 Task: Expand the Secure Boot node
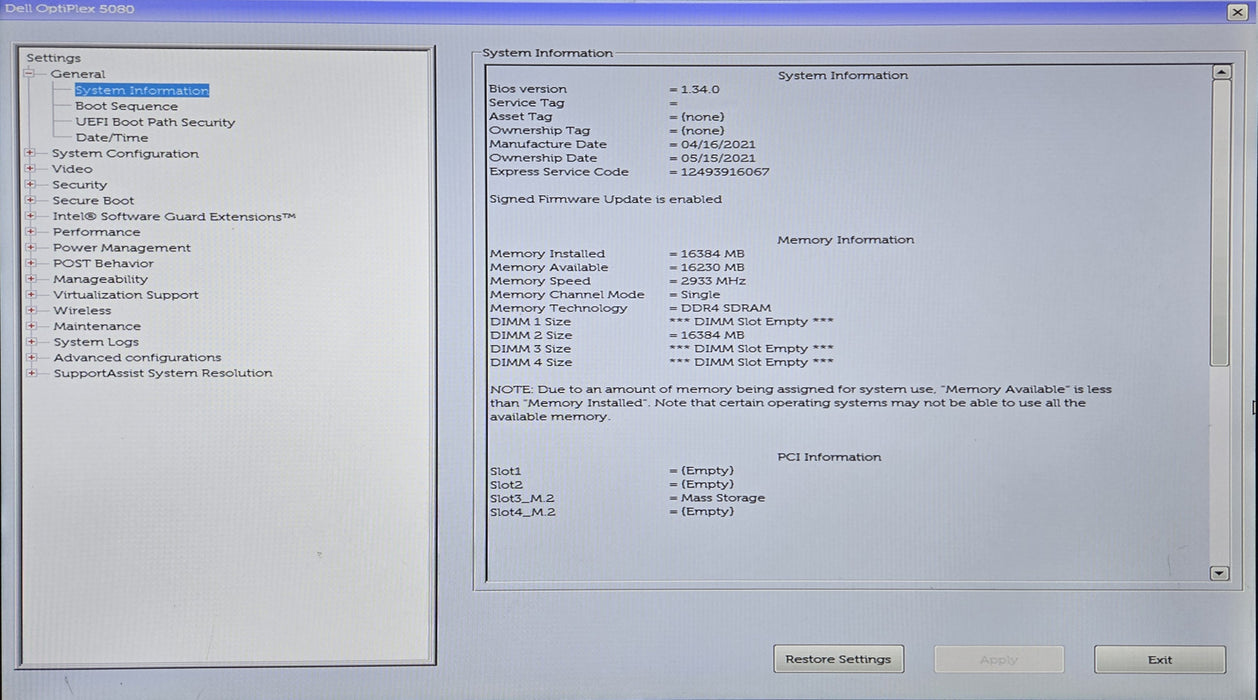pos(30,200)
